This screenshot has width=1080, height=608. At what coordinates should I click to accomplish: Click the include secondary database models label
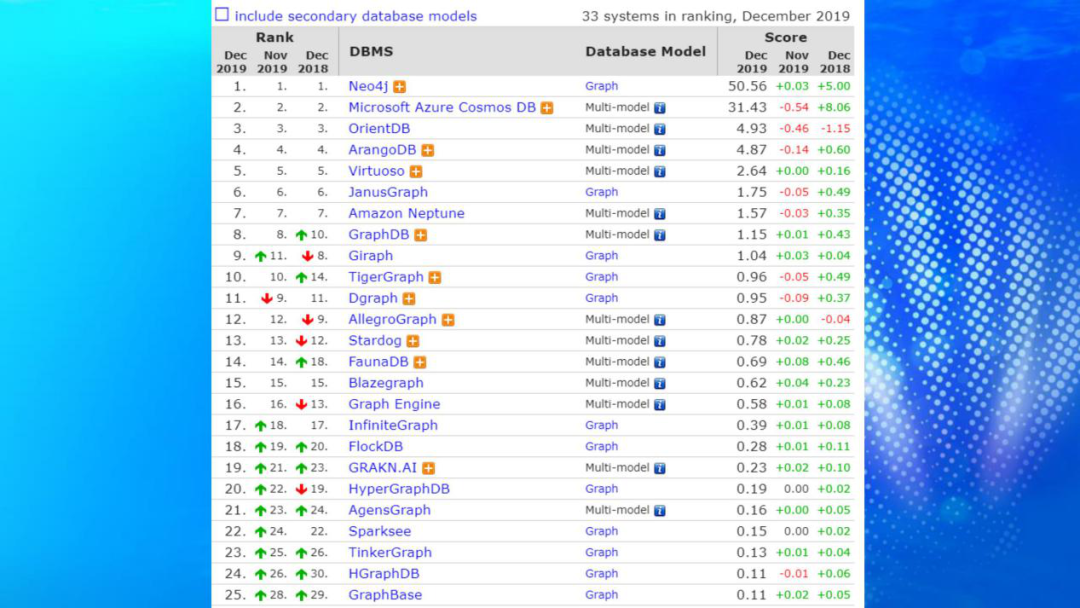pos(356,16)
